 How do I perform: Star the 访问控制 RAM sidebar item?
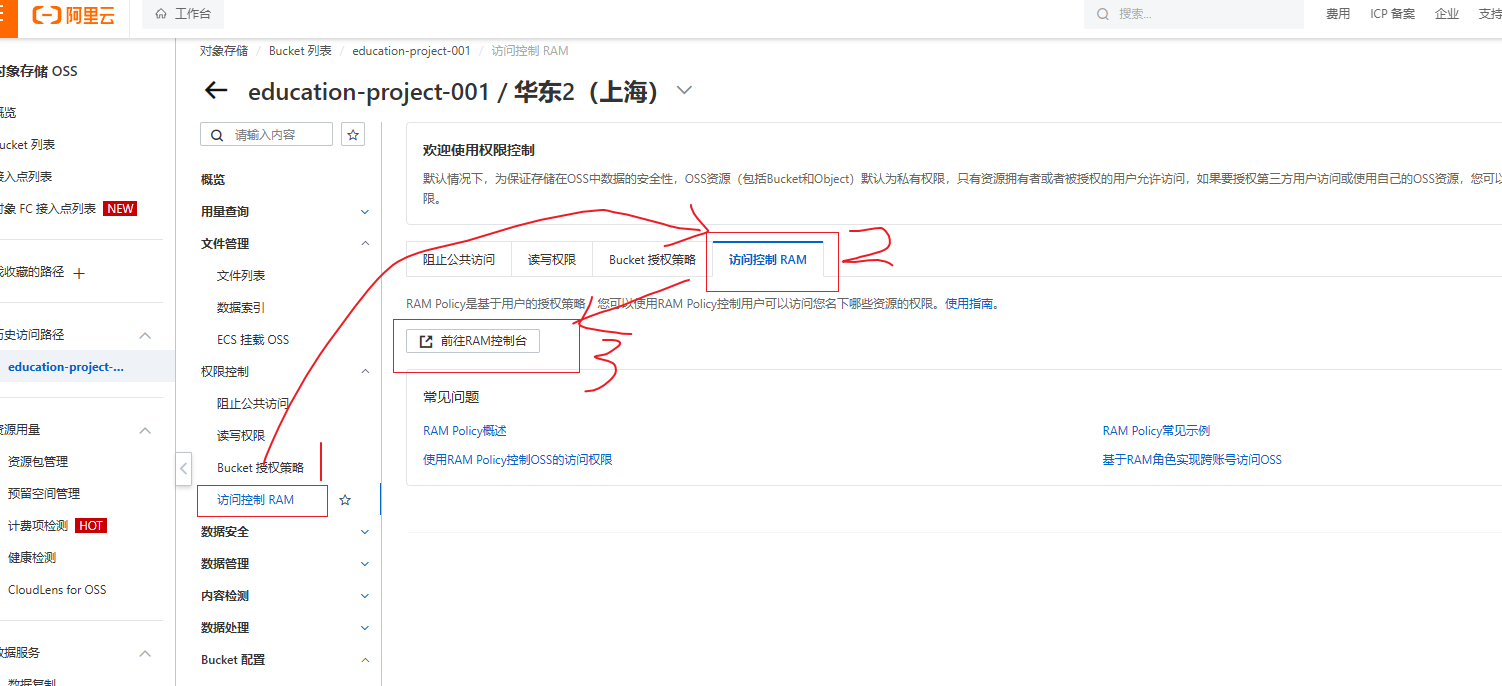coord(345,500)
